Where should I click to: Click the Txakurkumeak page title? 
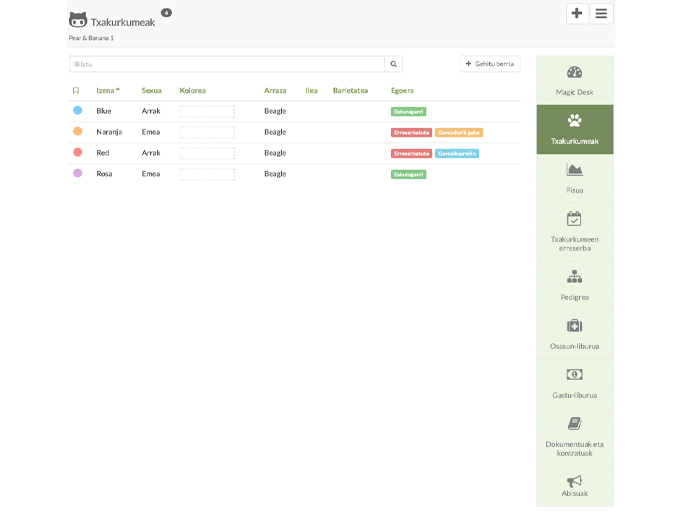pyautogui.click(x=123, y=22)
